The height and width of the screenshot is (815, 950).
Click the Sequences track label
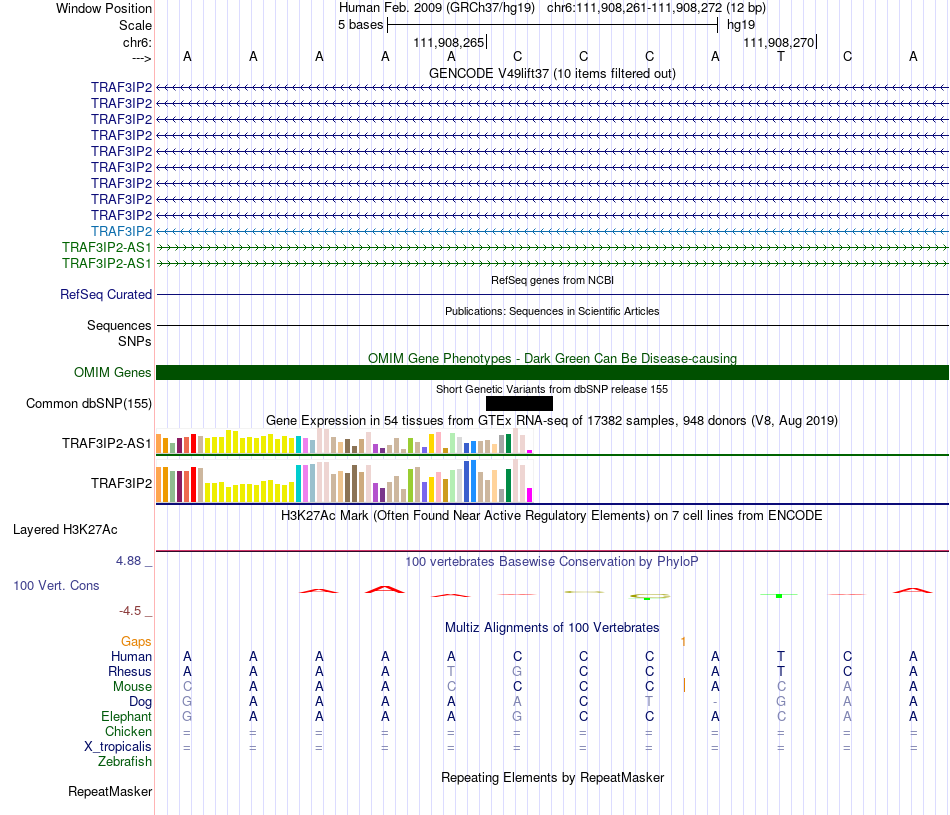(119, 325)
